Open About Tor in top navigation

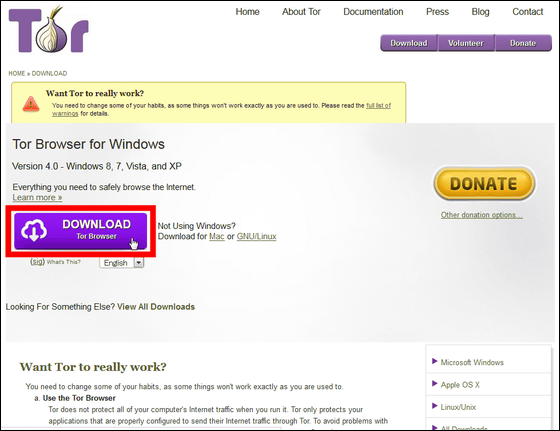[x=301, y=12]
